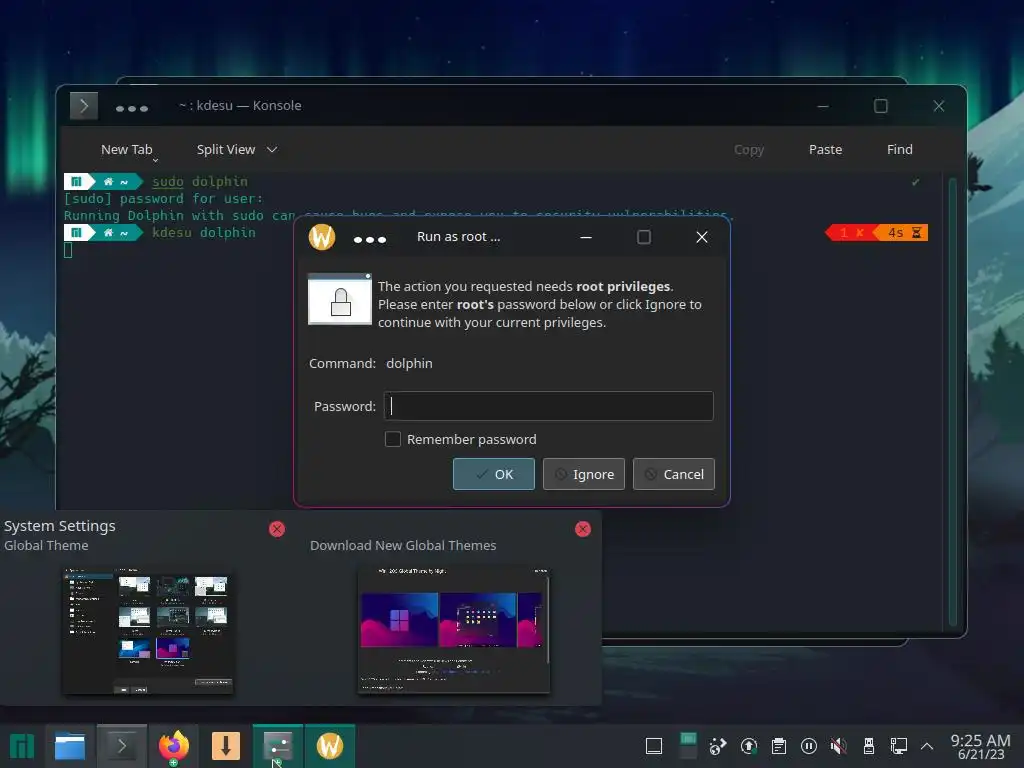
Task: Click the Ignore button
Action: click(x=584, y=474)
